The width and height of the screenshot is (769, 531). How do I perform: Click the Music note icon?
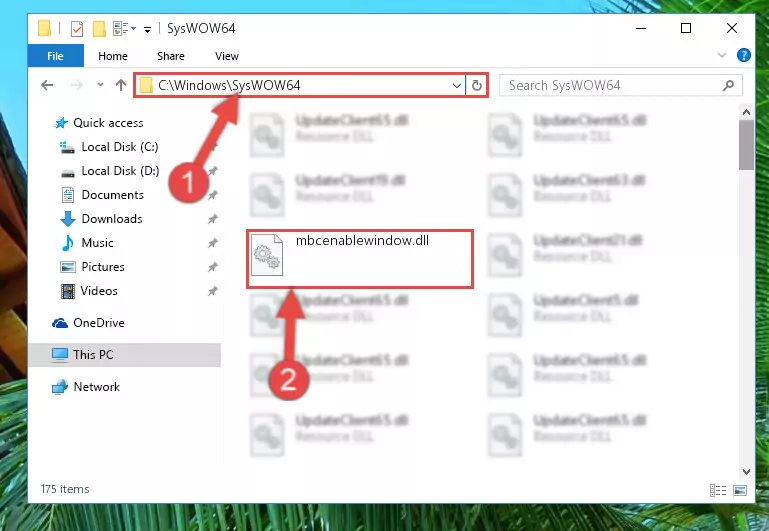point(68,243)
